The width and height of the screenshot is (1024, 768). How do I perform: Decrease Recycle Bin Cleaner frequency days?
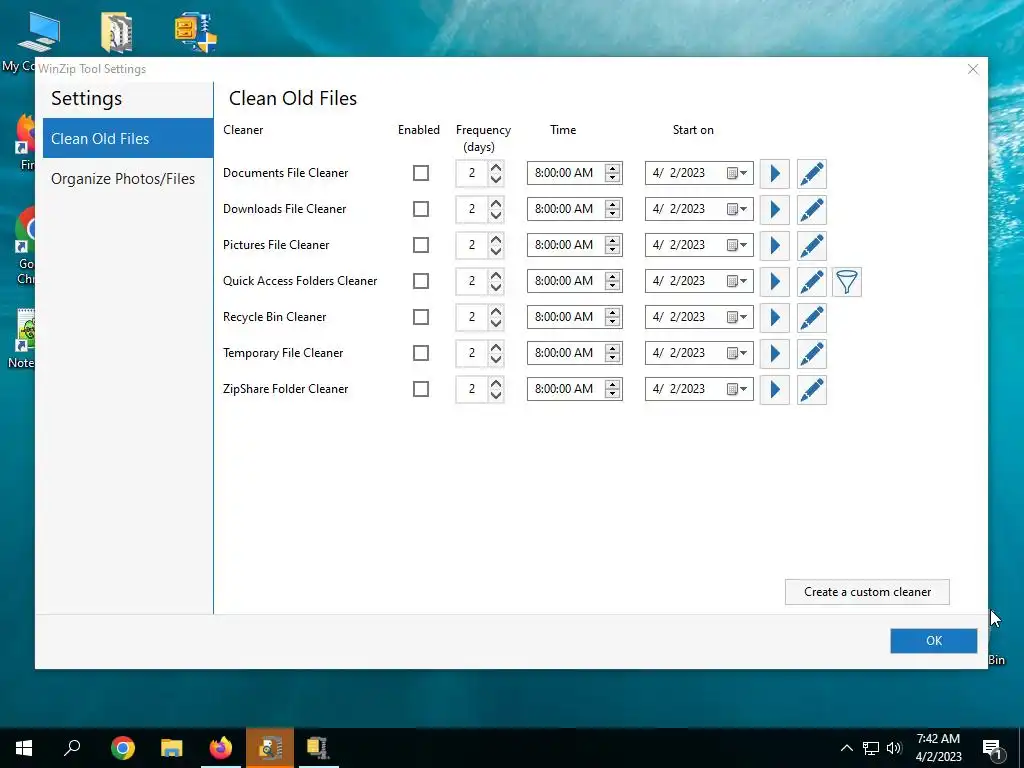tap(496, 323)
